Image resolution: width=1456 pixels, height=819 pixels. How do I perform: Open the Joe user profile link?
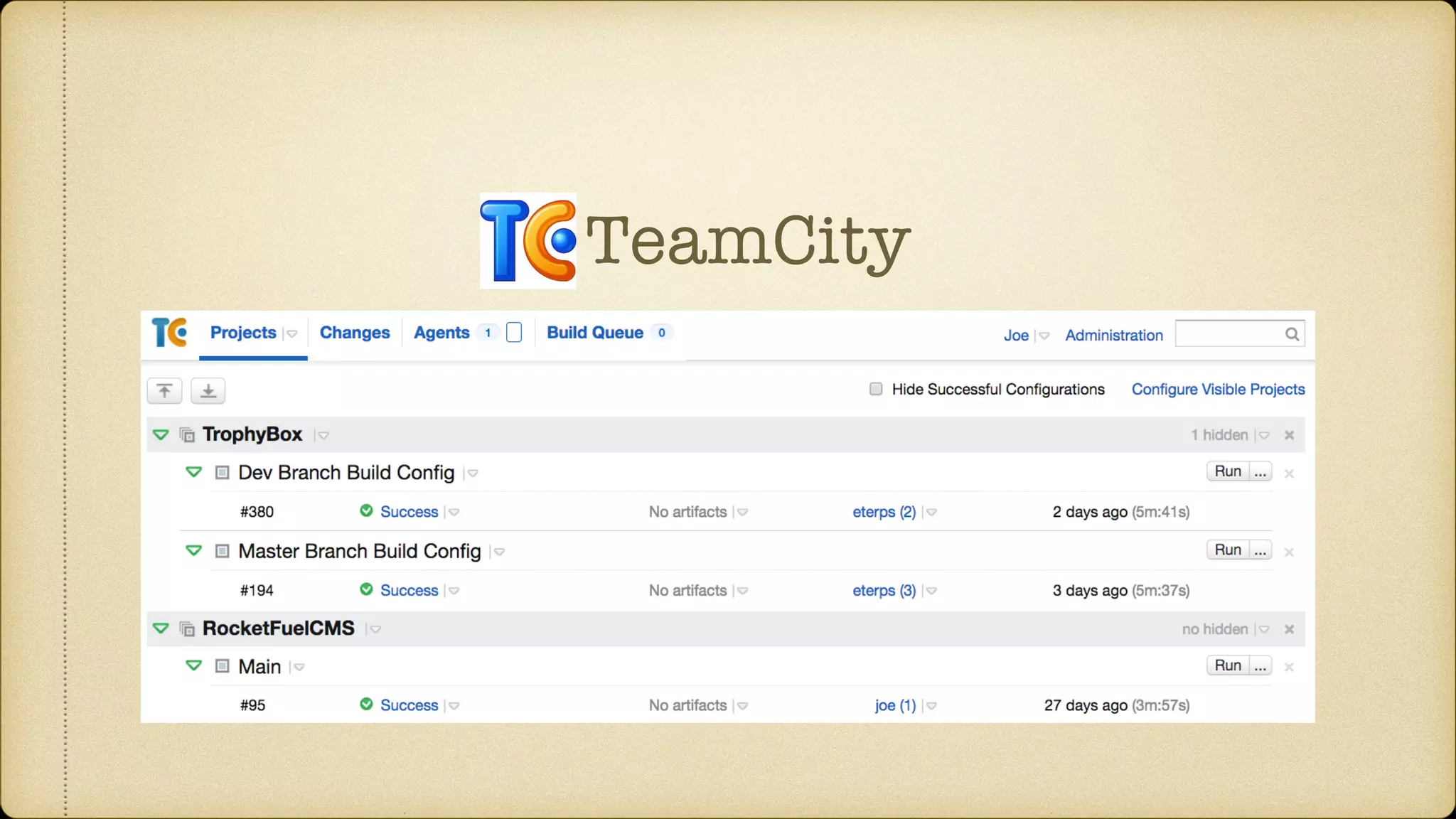(x=1016, y=336)
